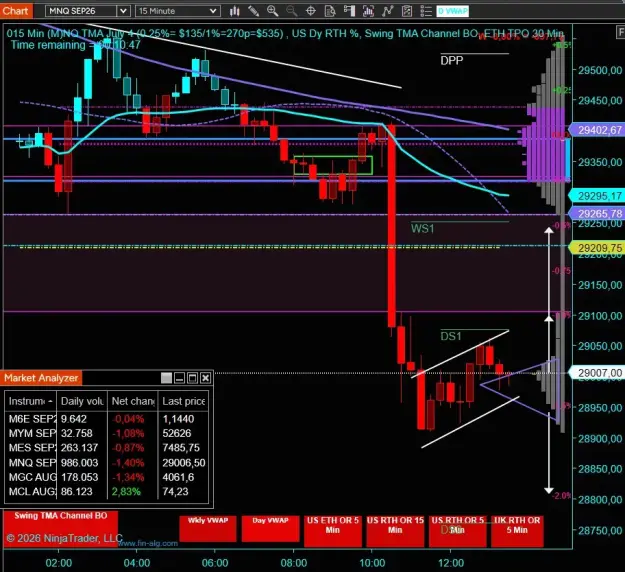Toggle the US RTH OR 15 Min button
Viewport: 625px width, 572px height.
pyautogui.click(x=395, y=531)
